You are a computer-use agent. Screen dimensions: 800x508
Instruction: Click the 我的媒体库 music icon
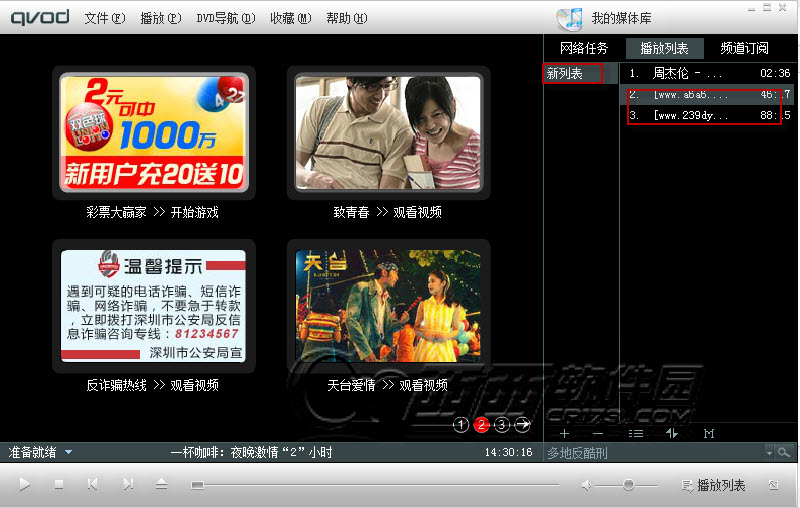[x=569, y=19]
